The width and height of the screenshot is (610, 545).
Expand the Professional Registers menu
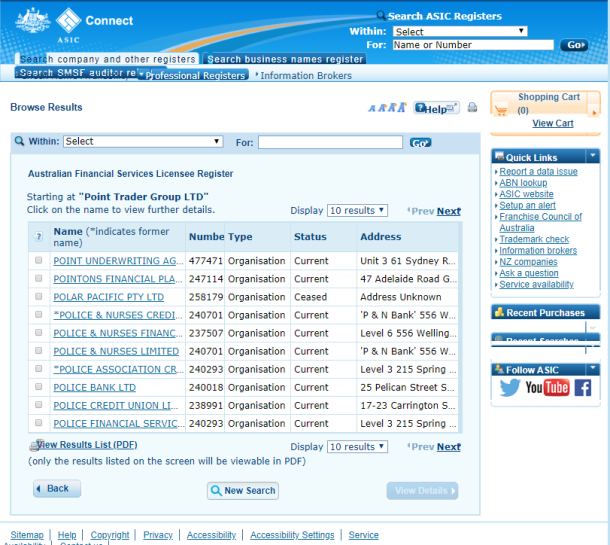[192, 75]
